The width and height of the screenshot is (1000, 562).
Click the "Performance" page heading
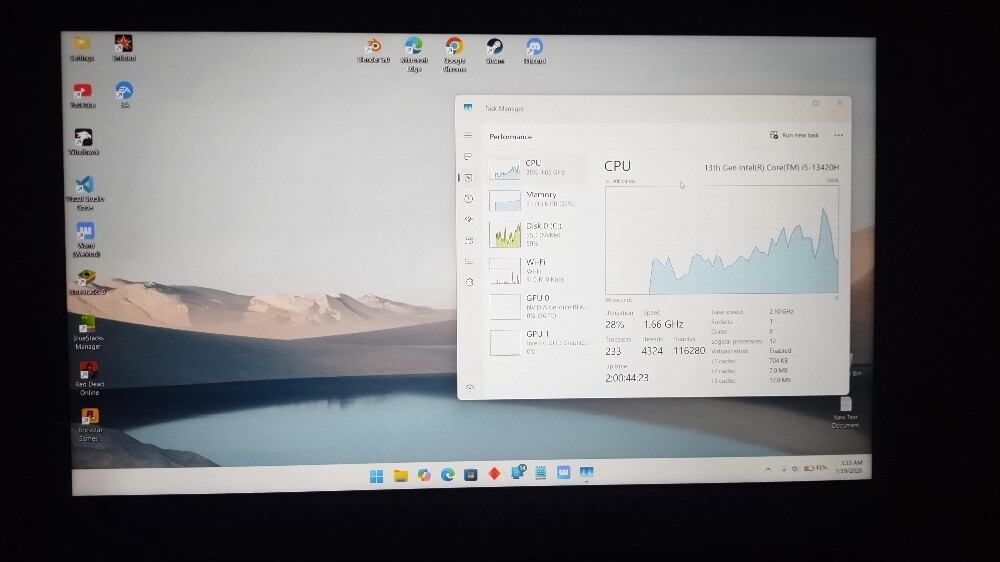click(510, 137)
